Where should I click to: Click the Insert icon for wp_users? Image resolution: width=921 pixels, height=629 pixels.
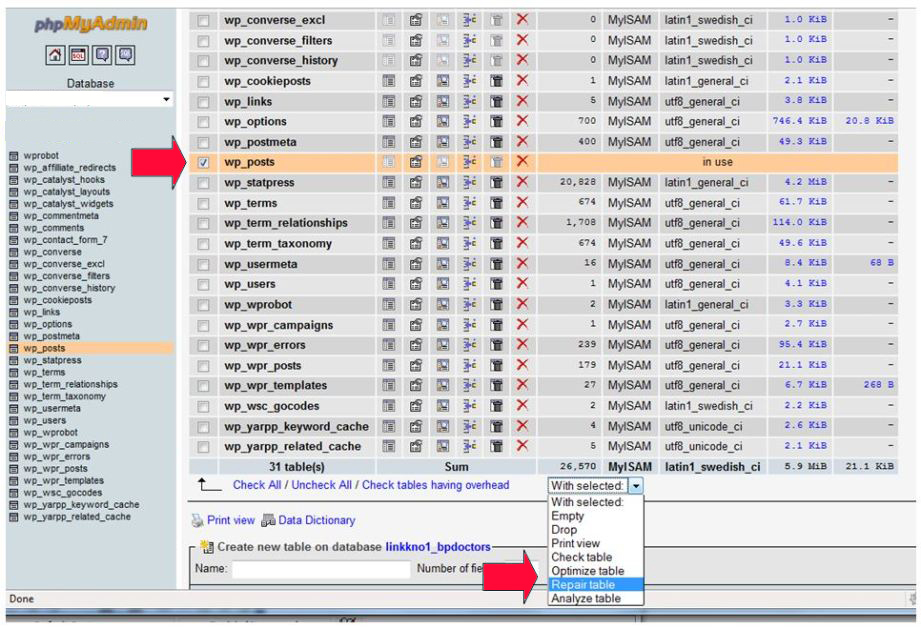[x=469, y=284]
